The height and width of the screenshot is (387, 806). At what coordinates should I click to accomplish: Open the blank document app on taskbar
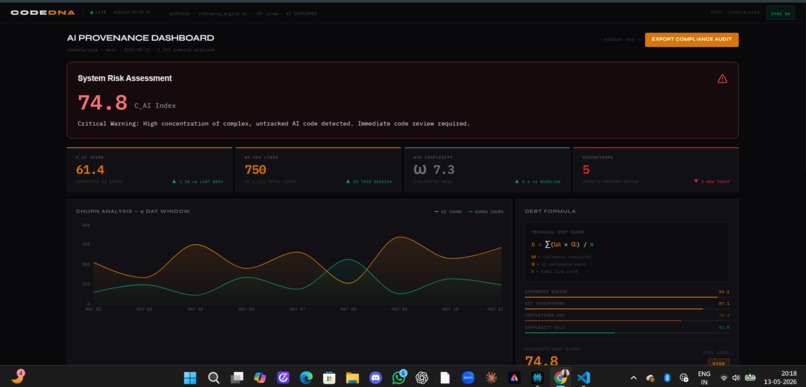click(x=445, y=378)
